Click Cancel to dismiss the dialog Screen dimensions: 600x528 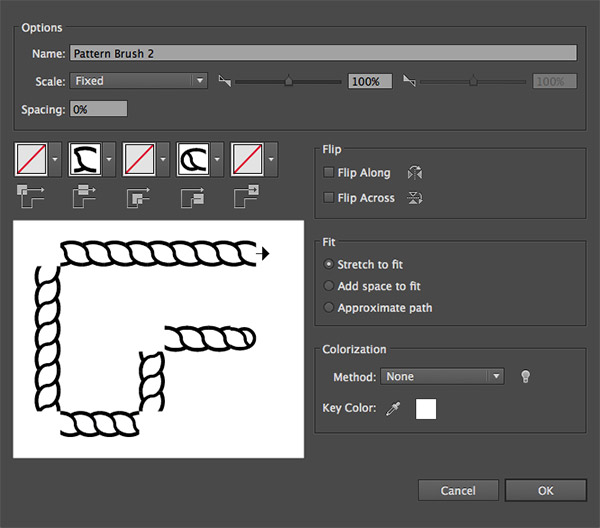(x=458, y=491)
